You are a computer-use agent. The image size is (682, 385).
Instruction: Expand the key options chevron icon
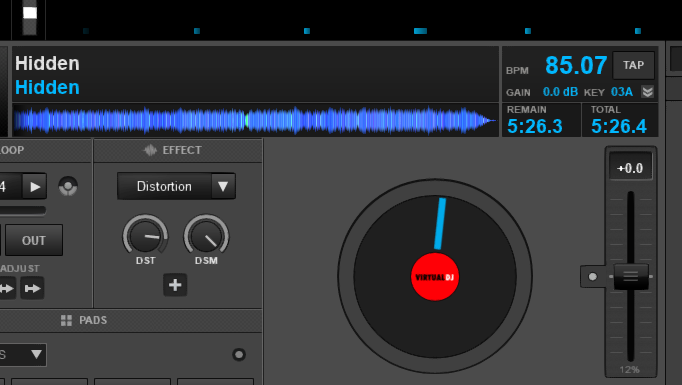648,92
